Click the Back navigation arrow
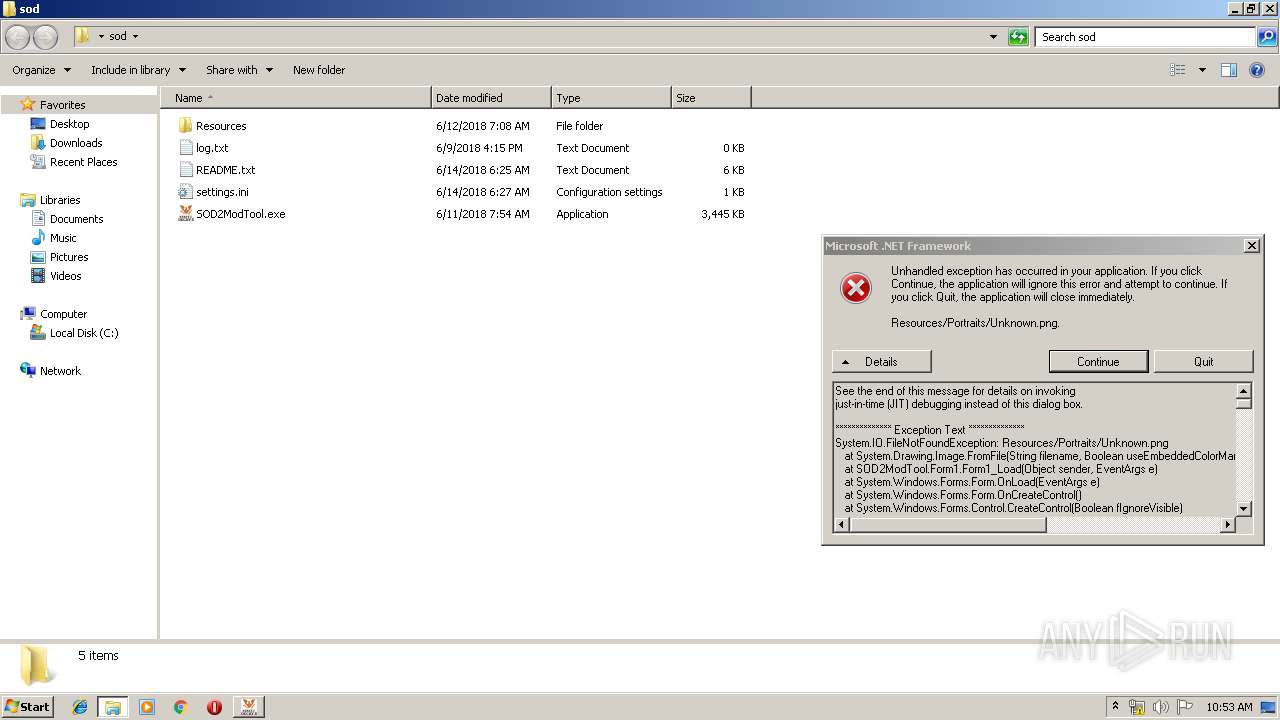 coord(17,37)
